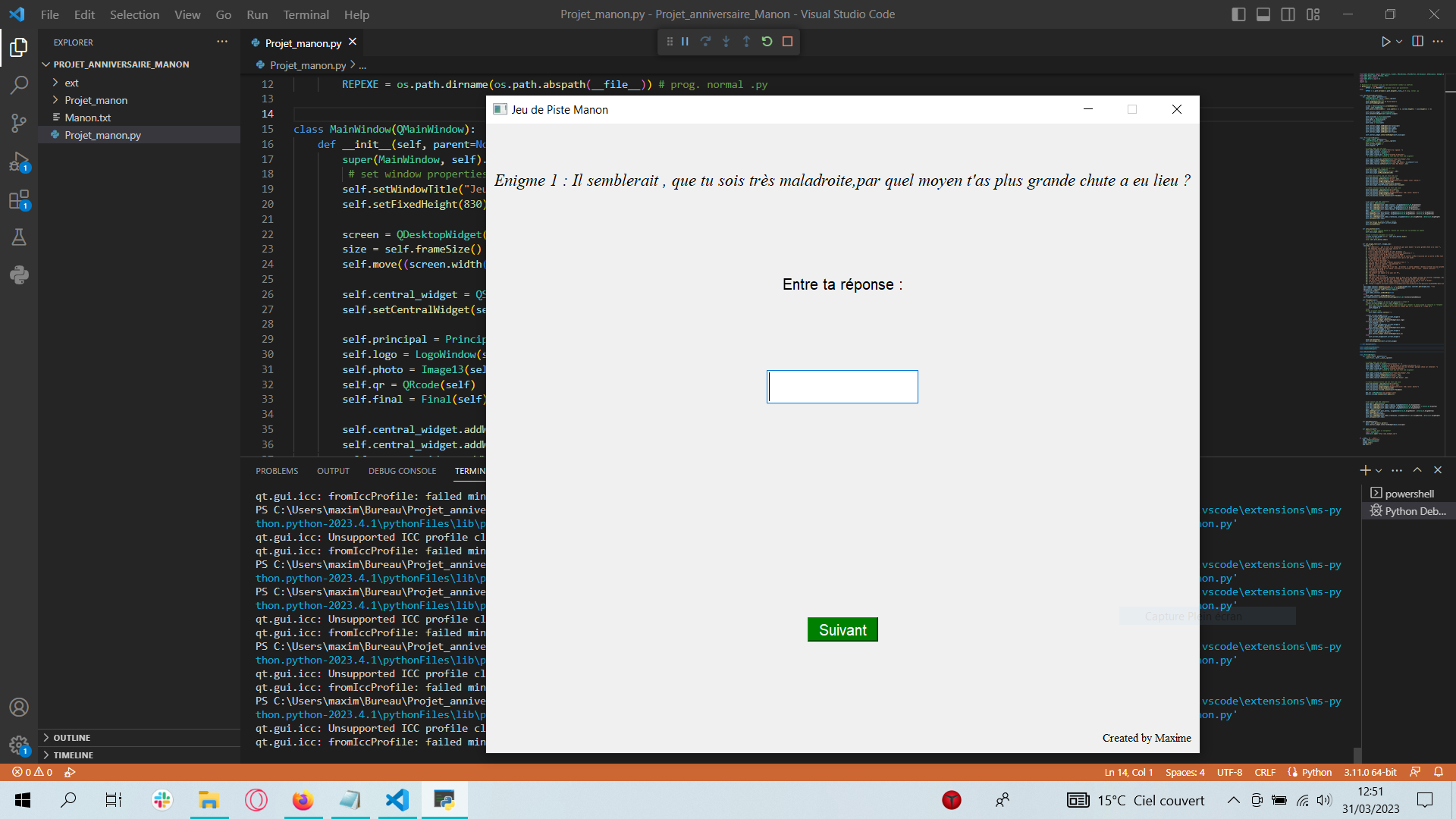Screen dimensions: 1456x819
Task: Click the step over debug icon
Action: 705,41
